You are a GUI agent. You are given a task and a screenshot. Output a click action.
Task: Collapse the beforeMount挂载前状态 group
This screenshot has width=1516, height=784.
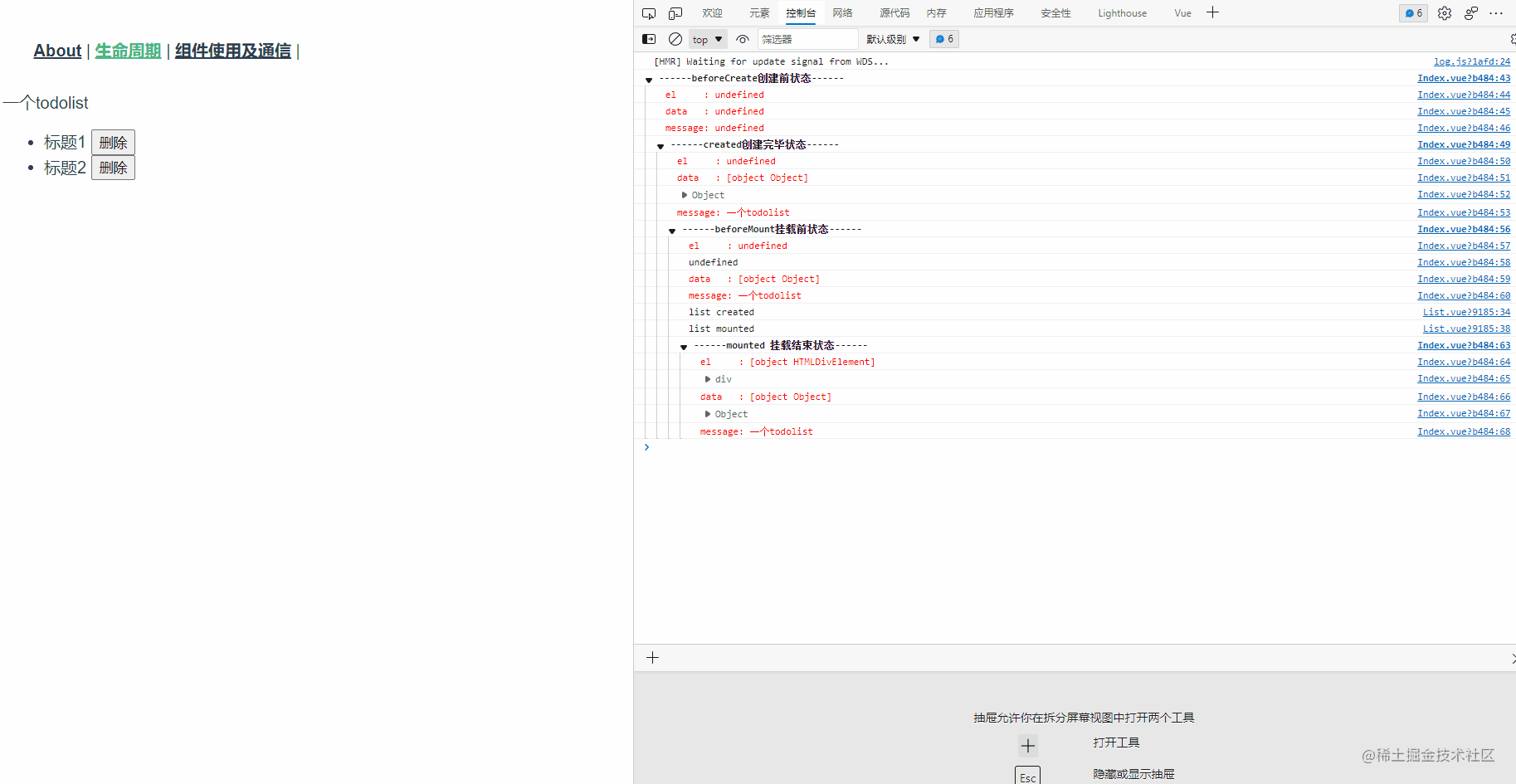(672, 230)
